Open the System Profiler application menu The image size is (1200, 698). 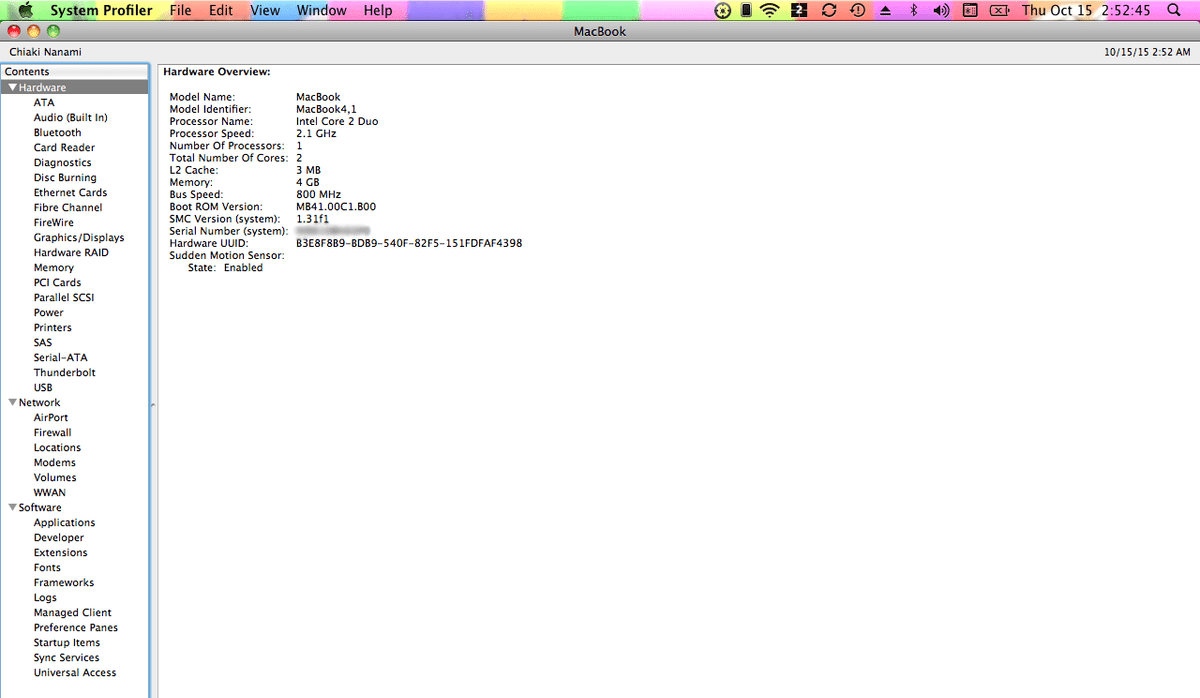(102, 10)
